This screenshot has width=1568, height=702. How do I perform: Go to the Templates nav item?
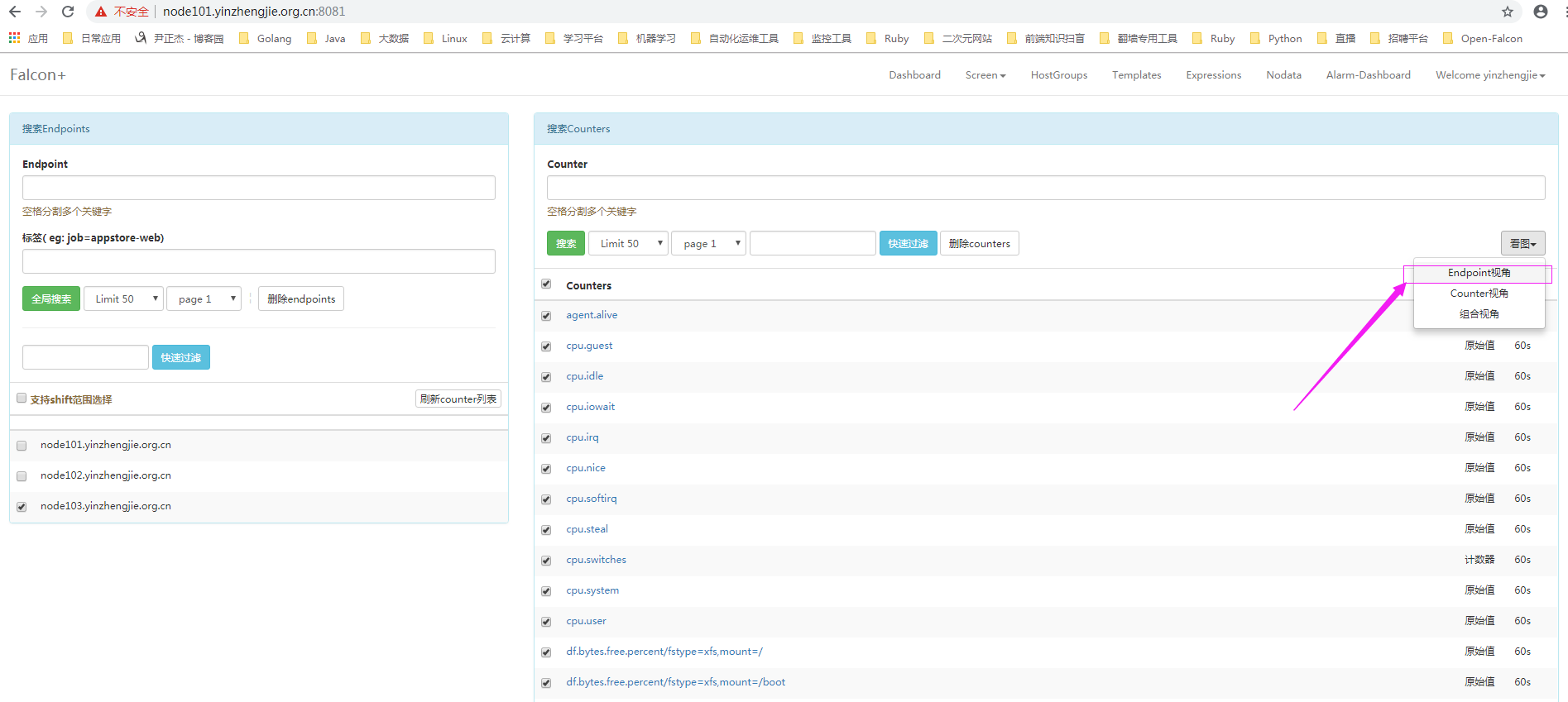1136,75
